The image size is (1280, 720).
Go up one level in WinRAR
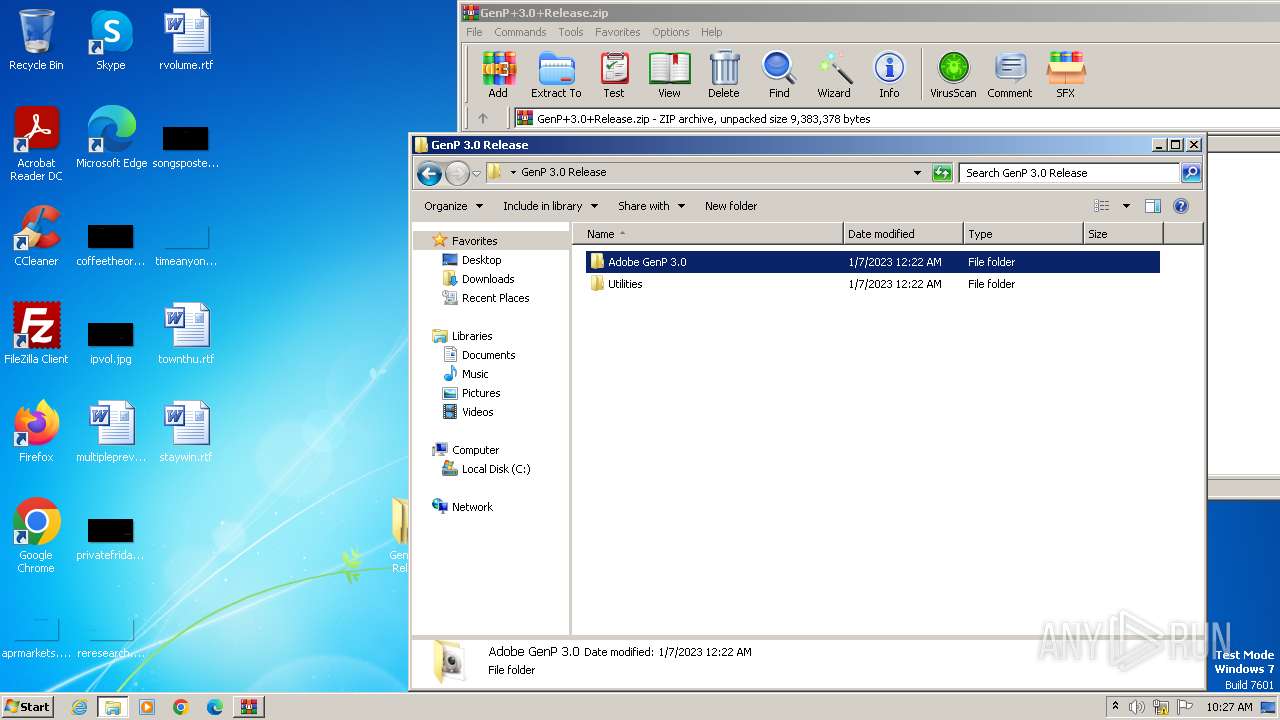(x=483, y=118)
